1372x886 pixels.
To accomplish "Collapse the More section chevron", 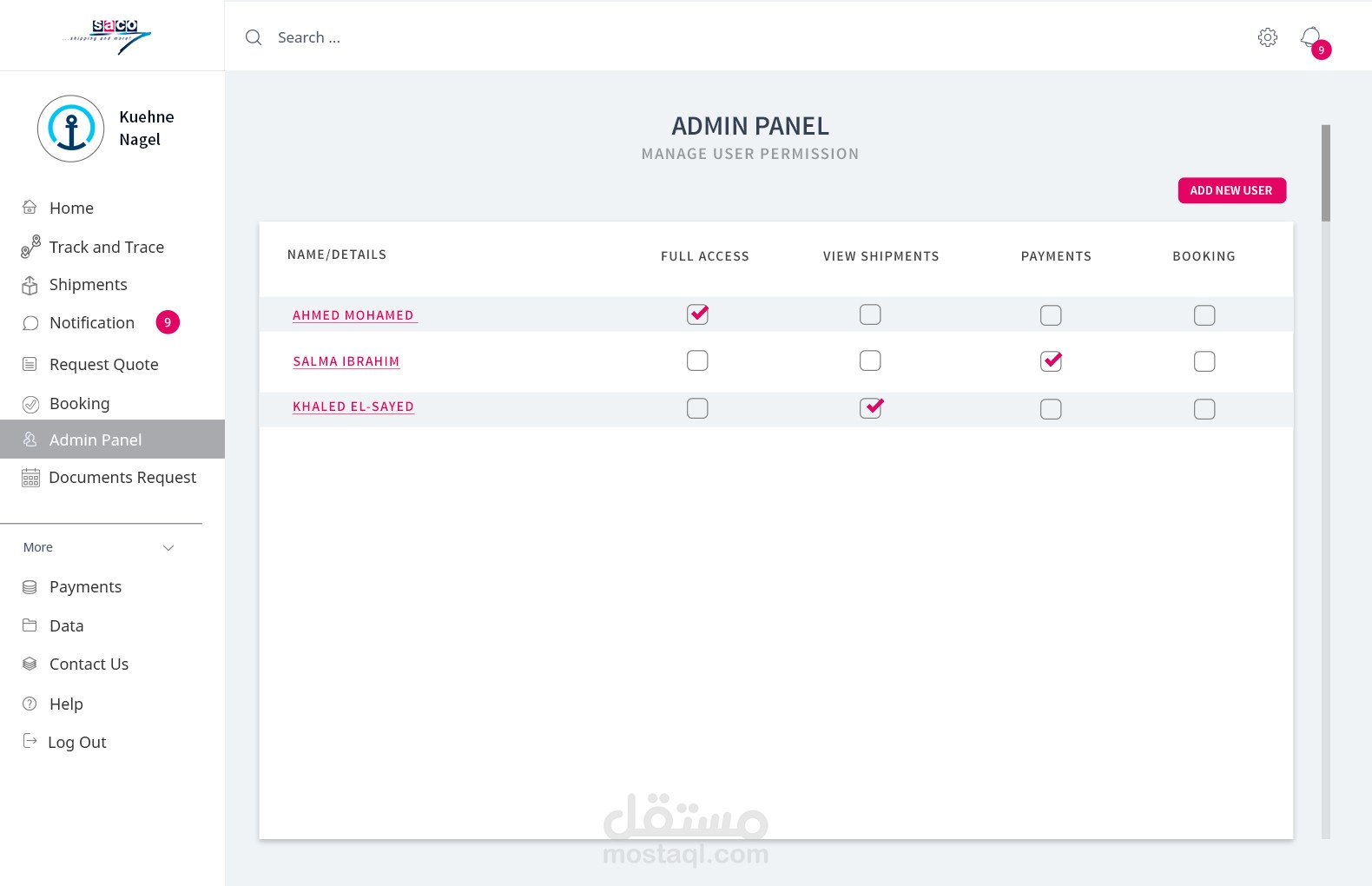I will (x=168, y=547).
